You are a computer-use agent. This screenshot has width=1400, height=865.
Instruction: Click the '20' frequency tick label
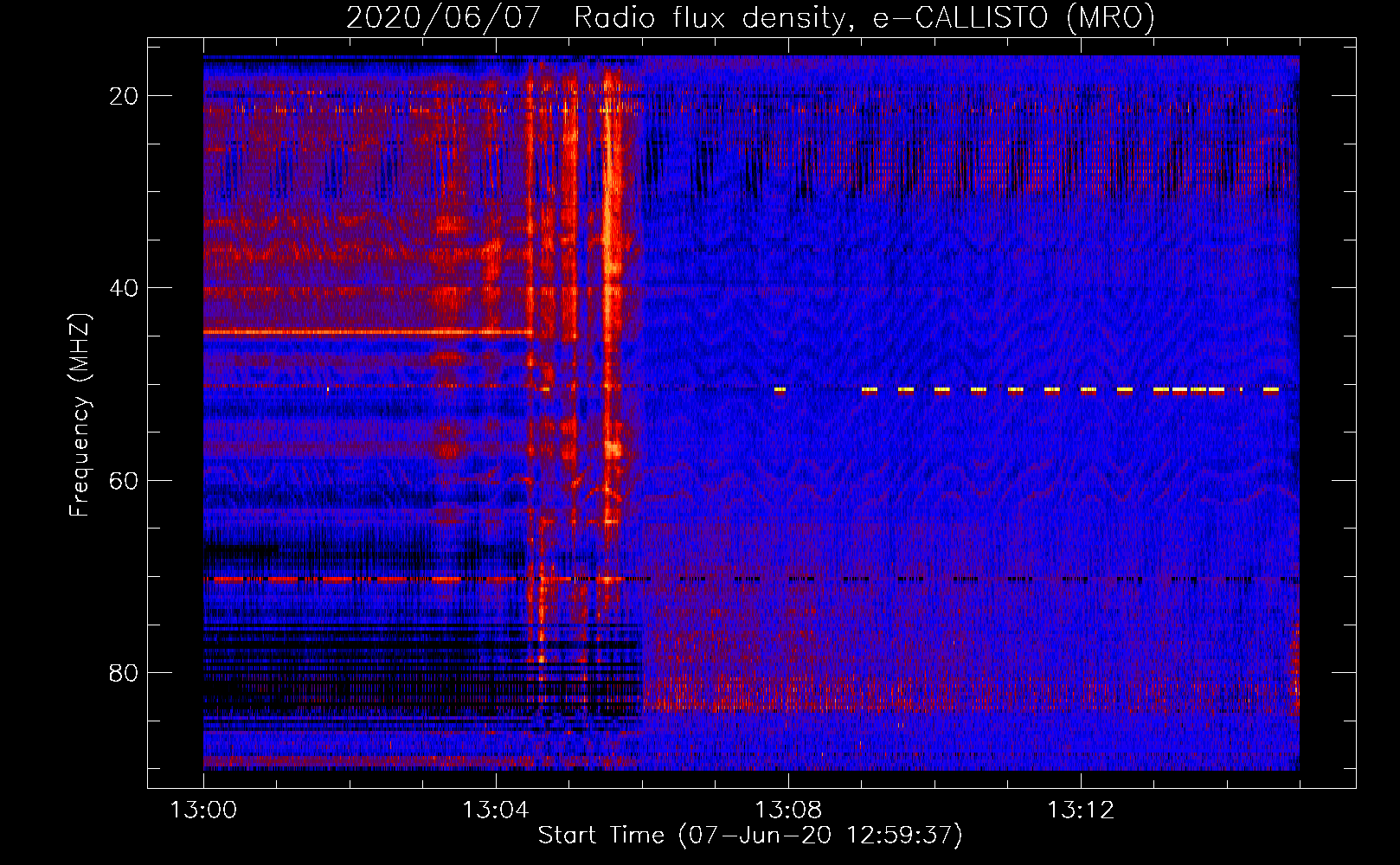click(x=125, y=96)
